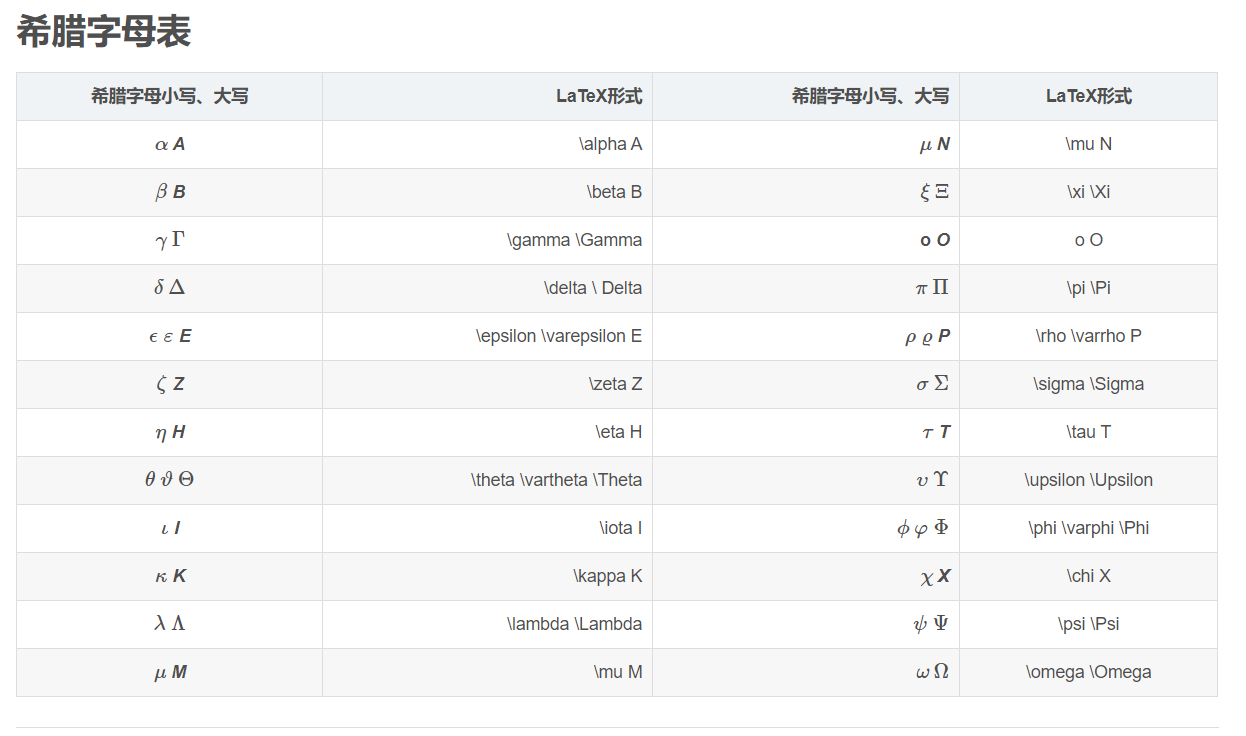Select the \epsilon \varepsilon E code
Viewport: 1246px width, 736px height.
tap(559, 336)
